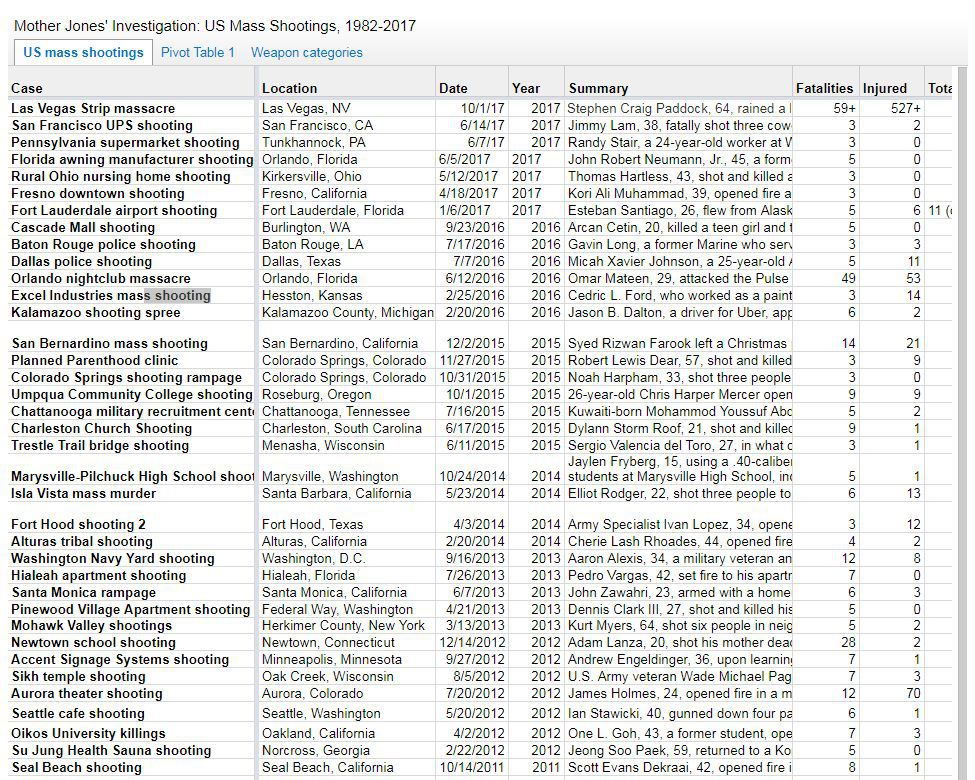Click the Roseburg, Oregon location cell
The width and height of the screenshot is (975, 780).
(347, 394)
